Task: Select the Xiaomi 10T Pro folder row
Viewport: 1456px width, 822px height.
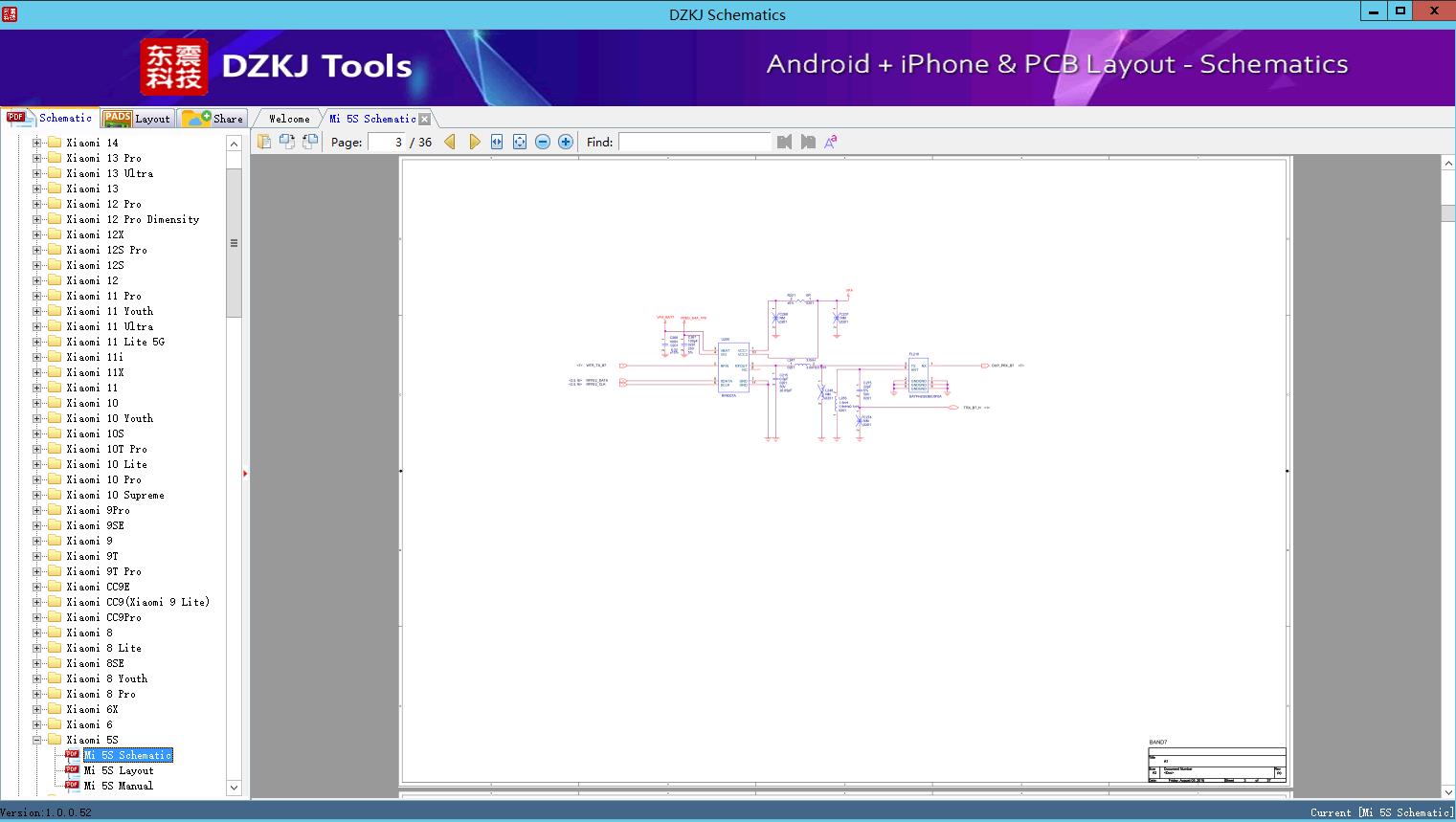Action: coord(107,449)
